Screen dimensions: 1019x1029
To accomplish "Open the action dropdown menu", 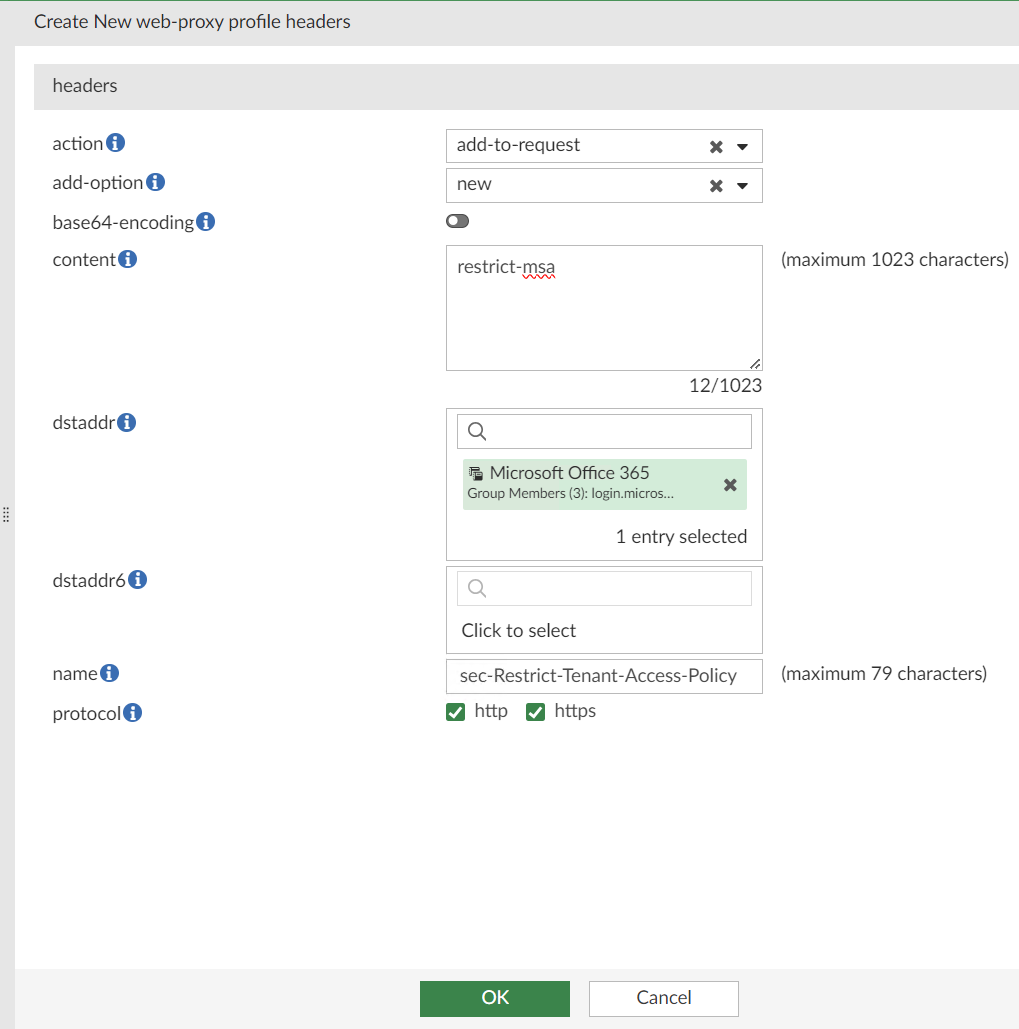I will (742, 145).
